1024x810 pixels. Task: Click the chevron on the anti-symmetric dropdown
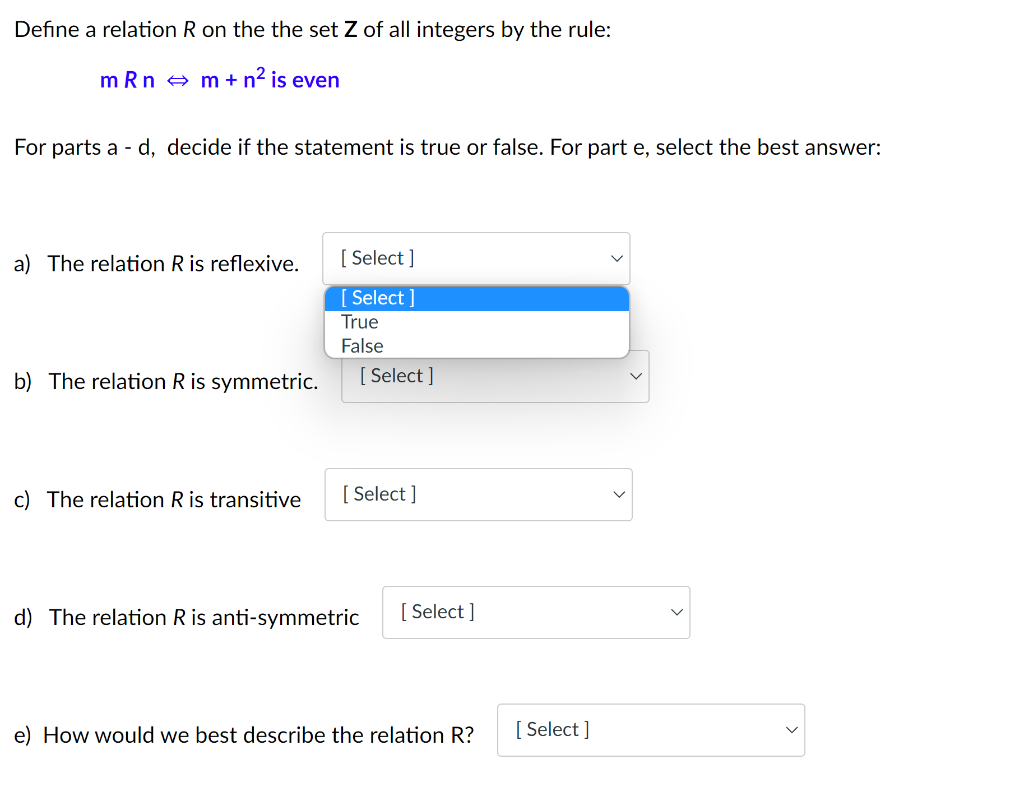tap(676, 612)
